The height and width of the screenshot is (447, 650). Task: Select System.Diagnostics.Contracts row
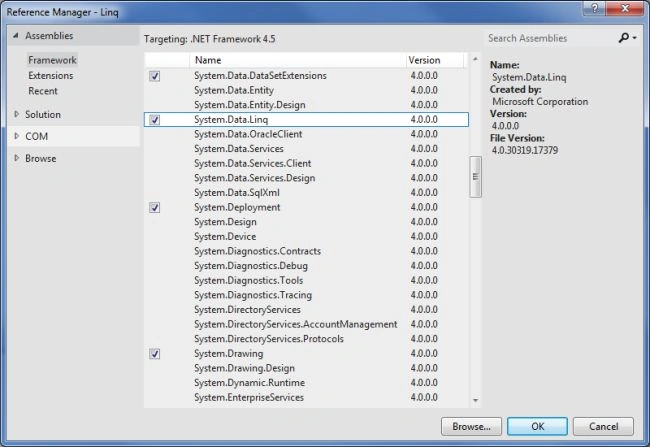coord(306,251)
